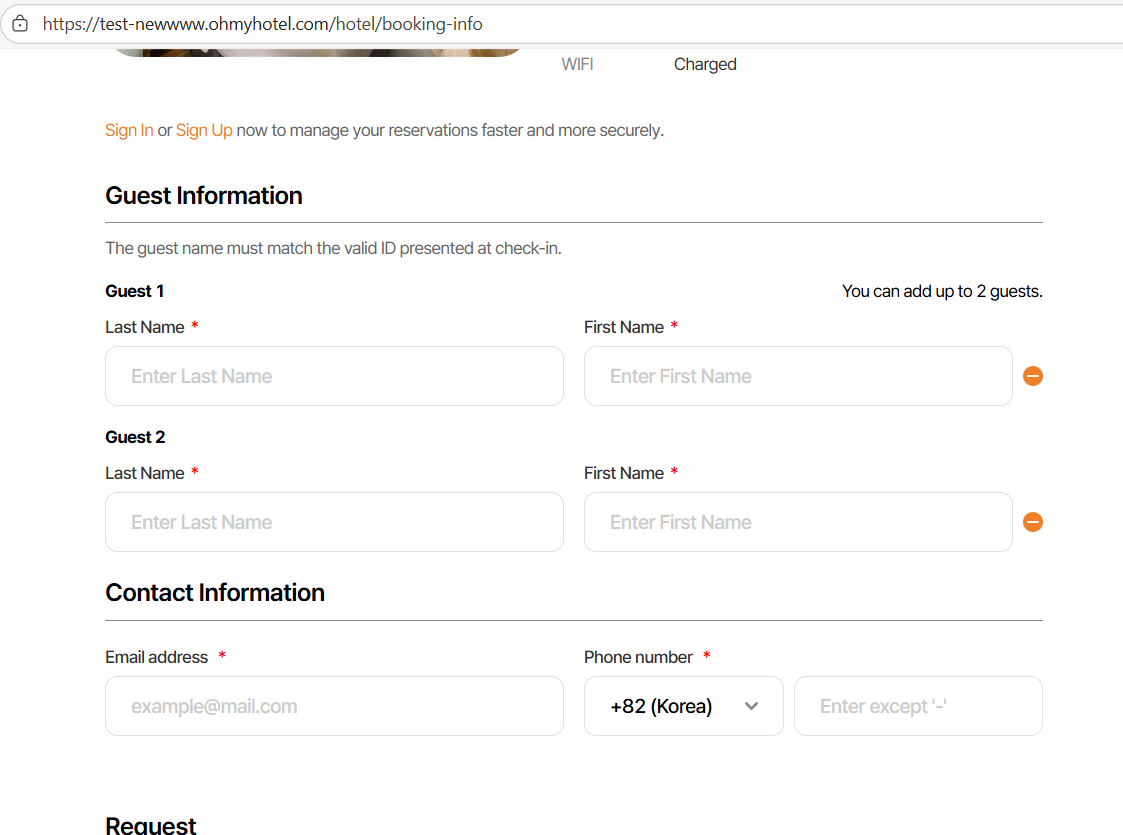
Task: Open the Sign Up link
Action: coord(204,130)
